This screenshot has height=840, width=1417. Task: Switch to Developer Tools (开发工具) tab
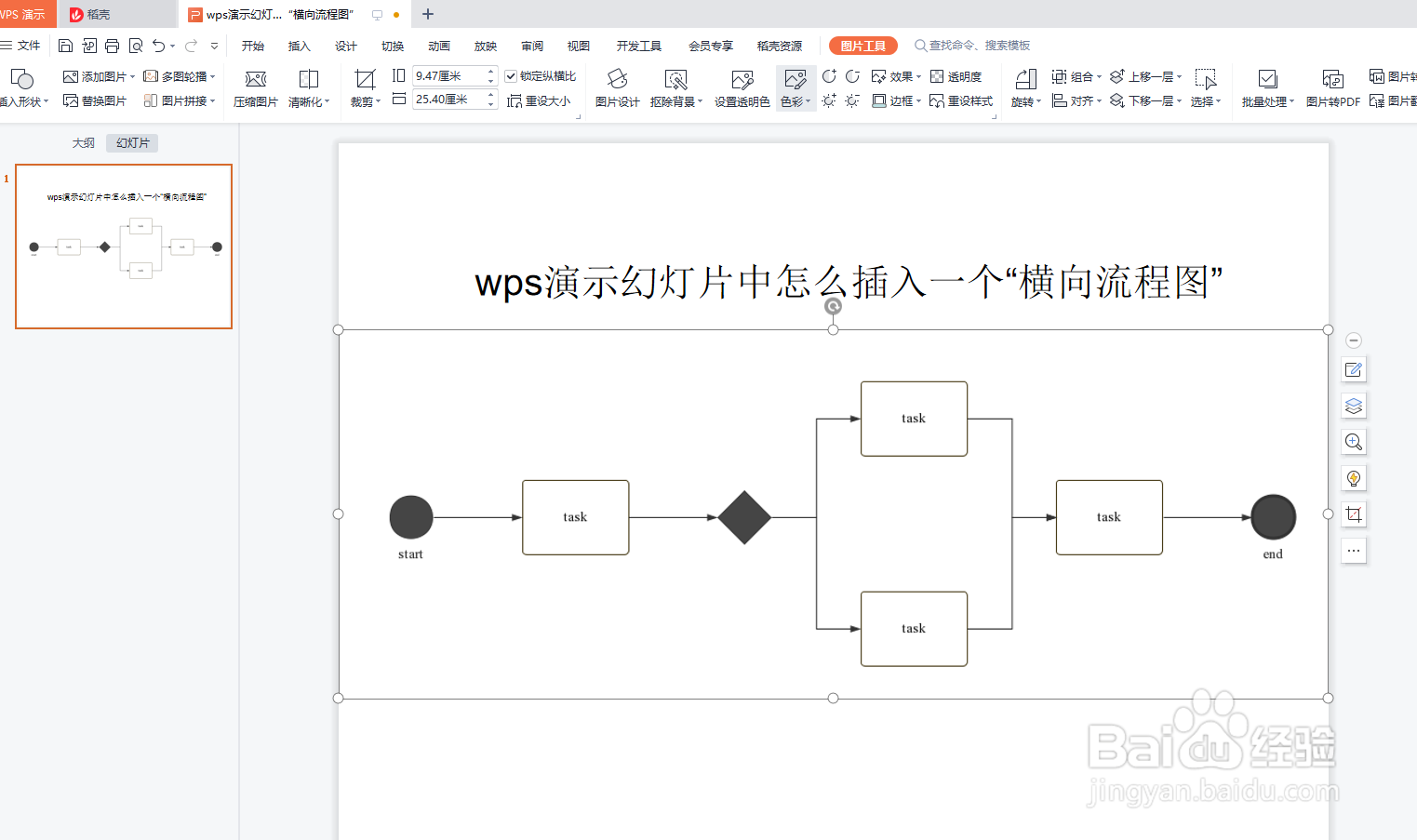point(639,46)
